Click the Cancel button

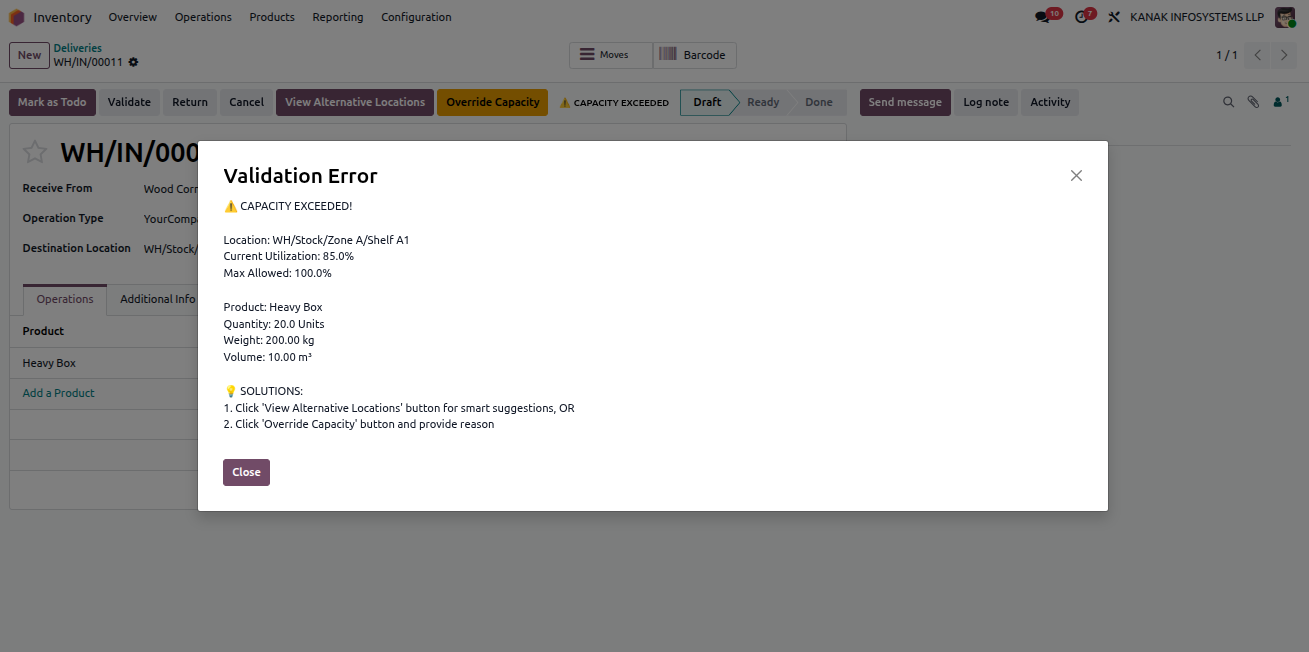246,102
